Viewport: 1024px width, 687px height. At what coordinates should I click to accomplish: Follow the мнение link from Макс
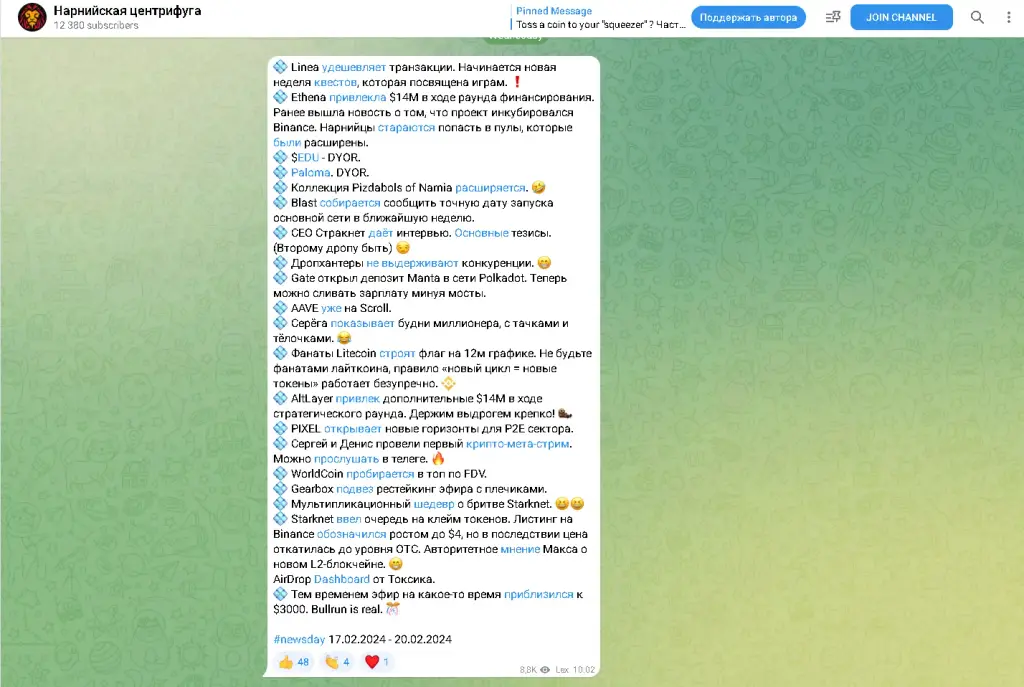520,549
